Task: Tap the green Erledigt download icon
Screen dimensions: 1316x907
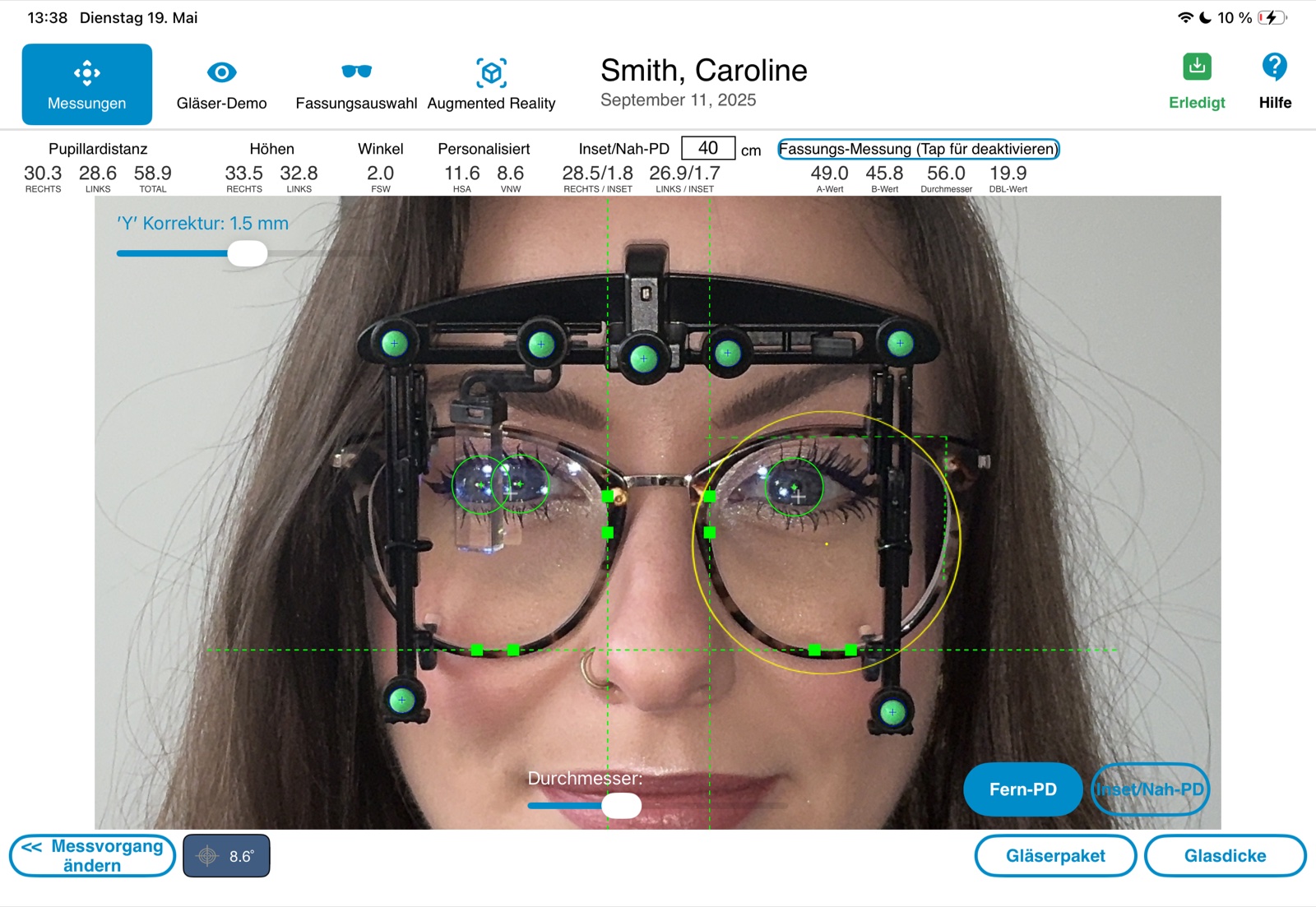Action: point(1197,67)
